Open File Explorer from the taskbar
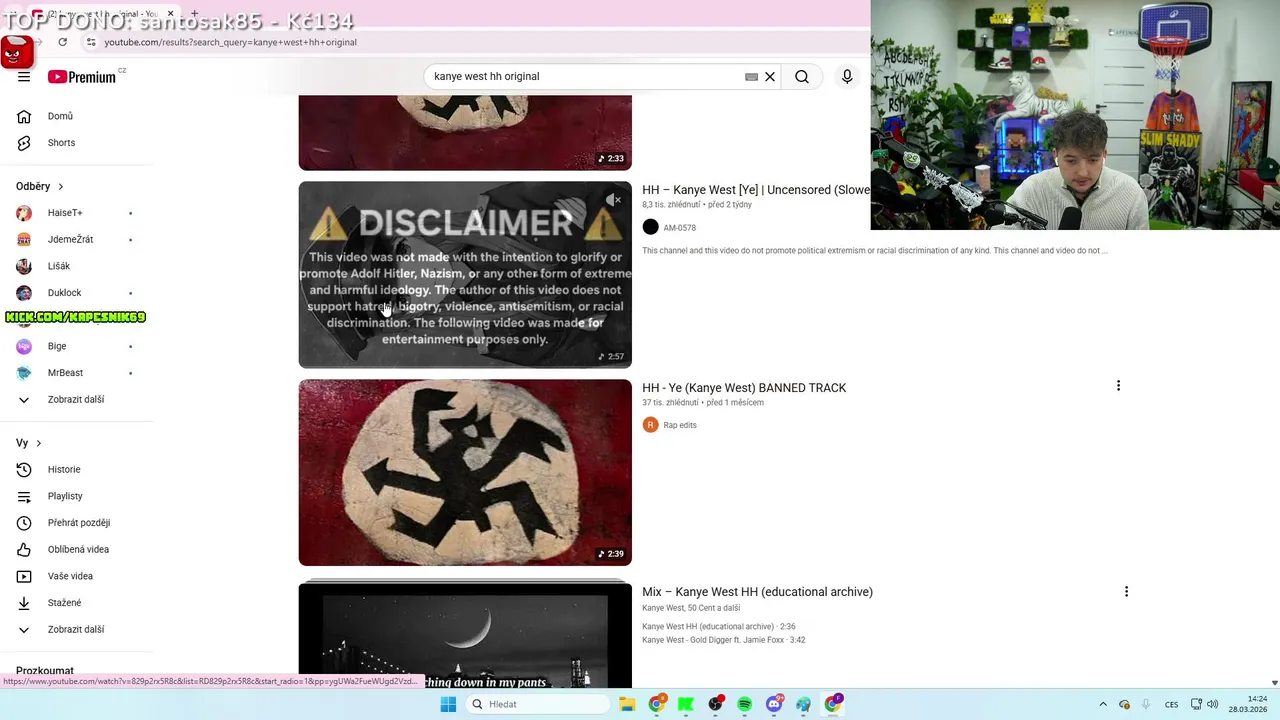The image size is (1280, 720). 627,704
